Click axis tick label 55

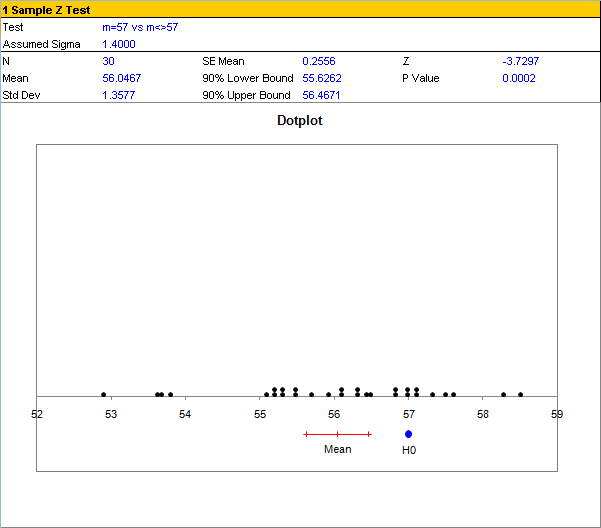(260, 414)
